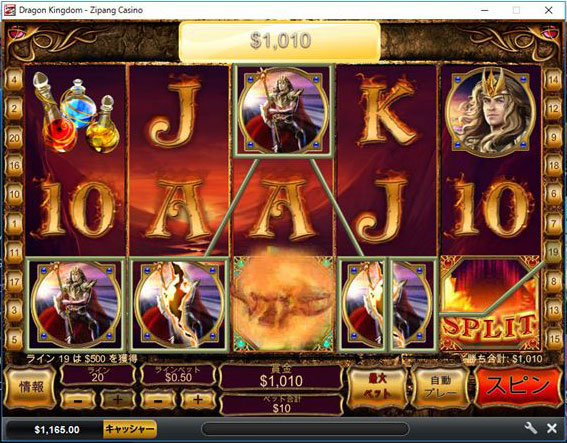Click the bottom progress bar

click(306, 429)
